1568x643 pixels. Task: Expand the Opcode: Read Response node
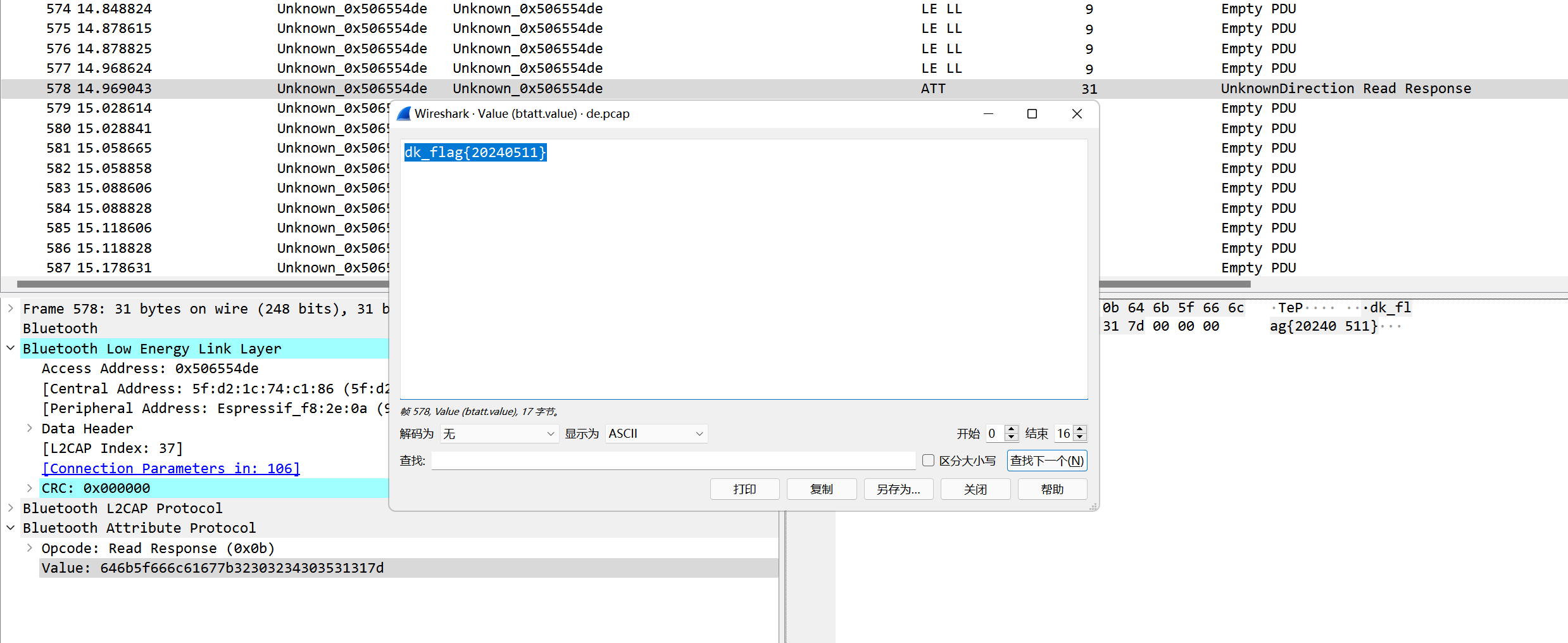30,548
